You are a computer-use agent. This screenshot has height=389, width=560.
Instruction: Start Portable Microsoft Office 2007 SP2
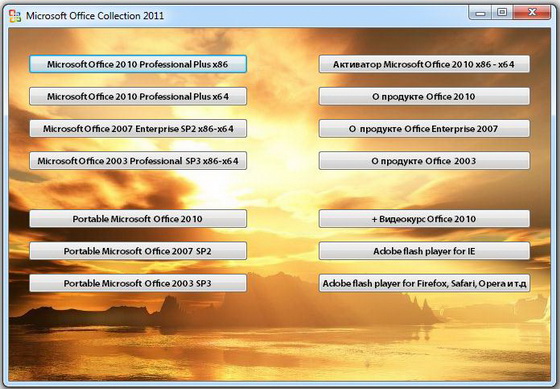(x=138, y=251)
